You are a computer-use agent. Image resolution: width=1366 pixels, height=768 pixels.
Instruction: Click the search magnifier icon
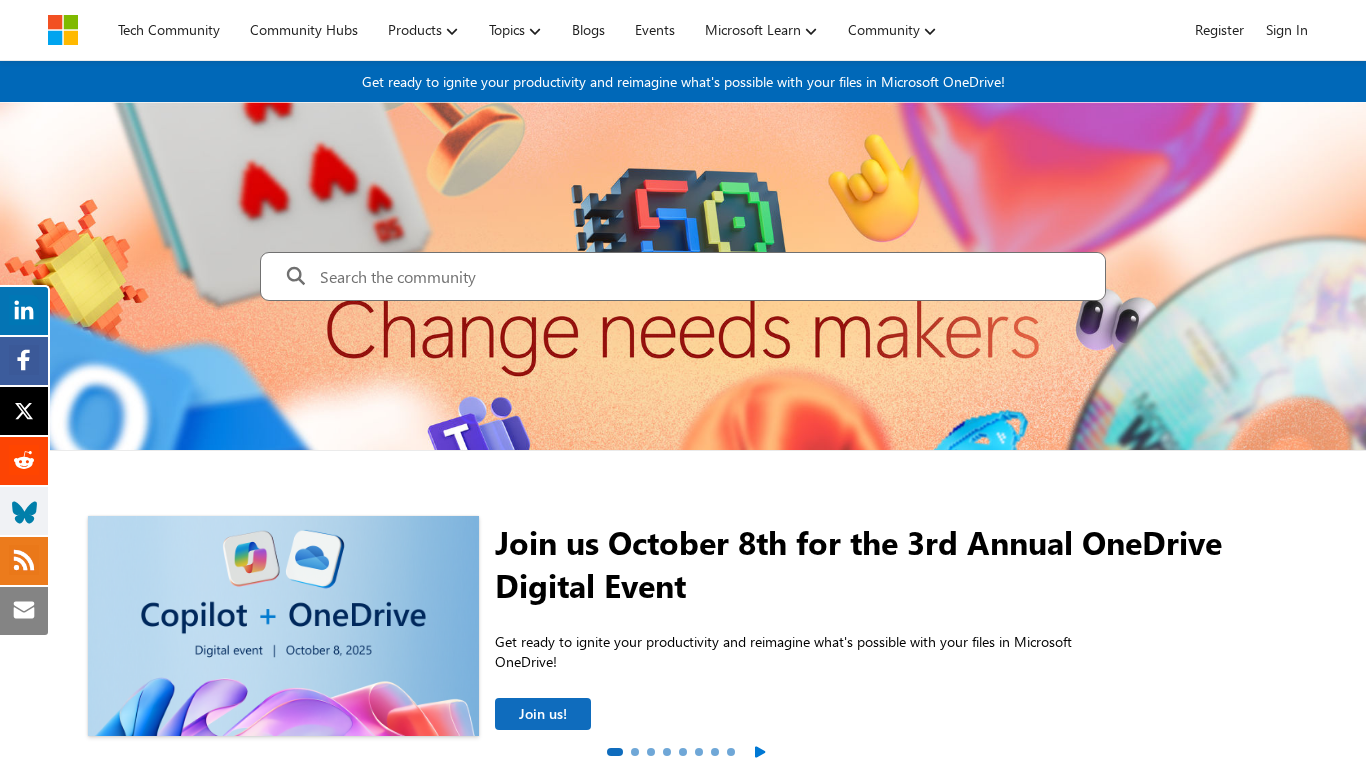(x=296, y=276)
